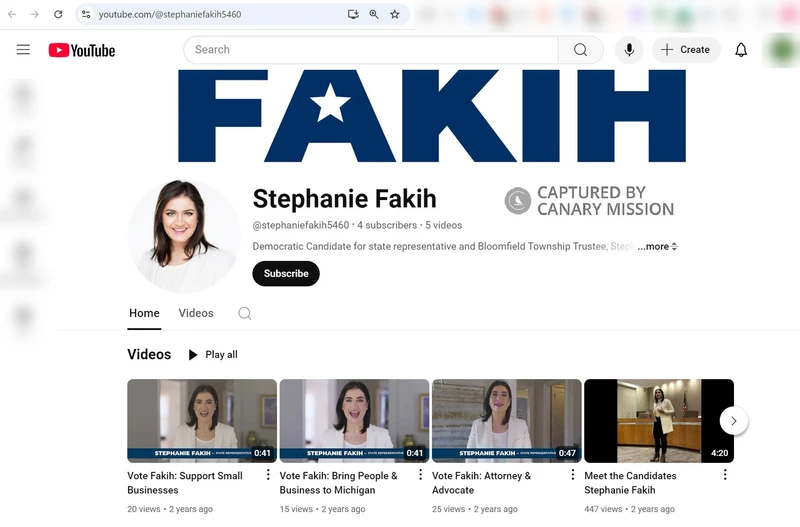This screenshot has height=527, width=800.
Task: Click the '5 videos' count text
Action: [444, 225]
